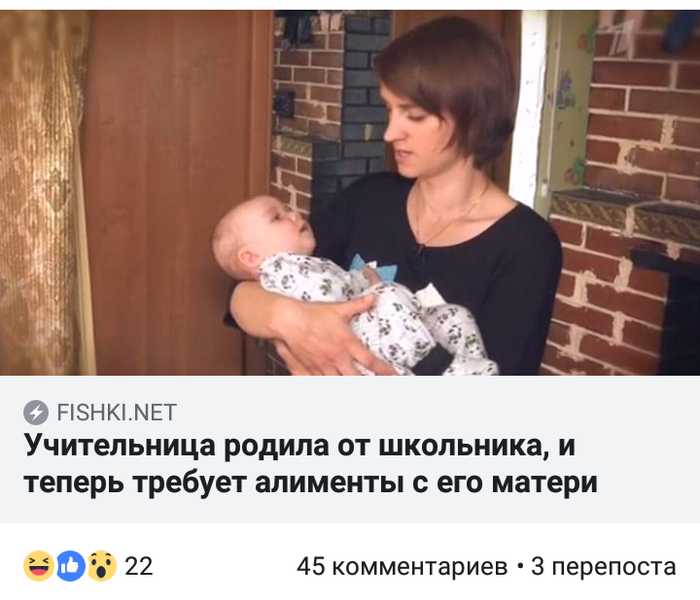700x600 pixels.
Task: Click the surprised Wow reaction emoji
Action: point(102,566)
